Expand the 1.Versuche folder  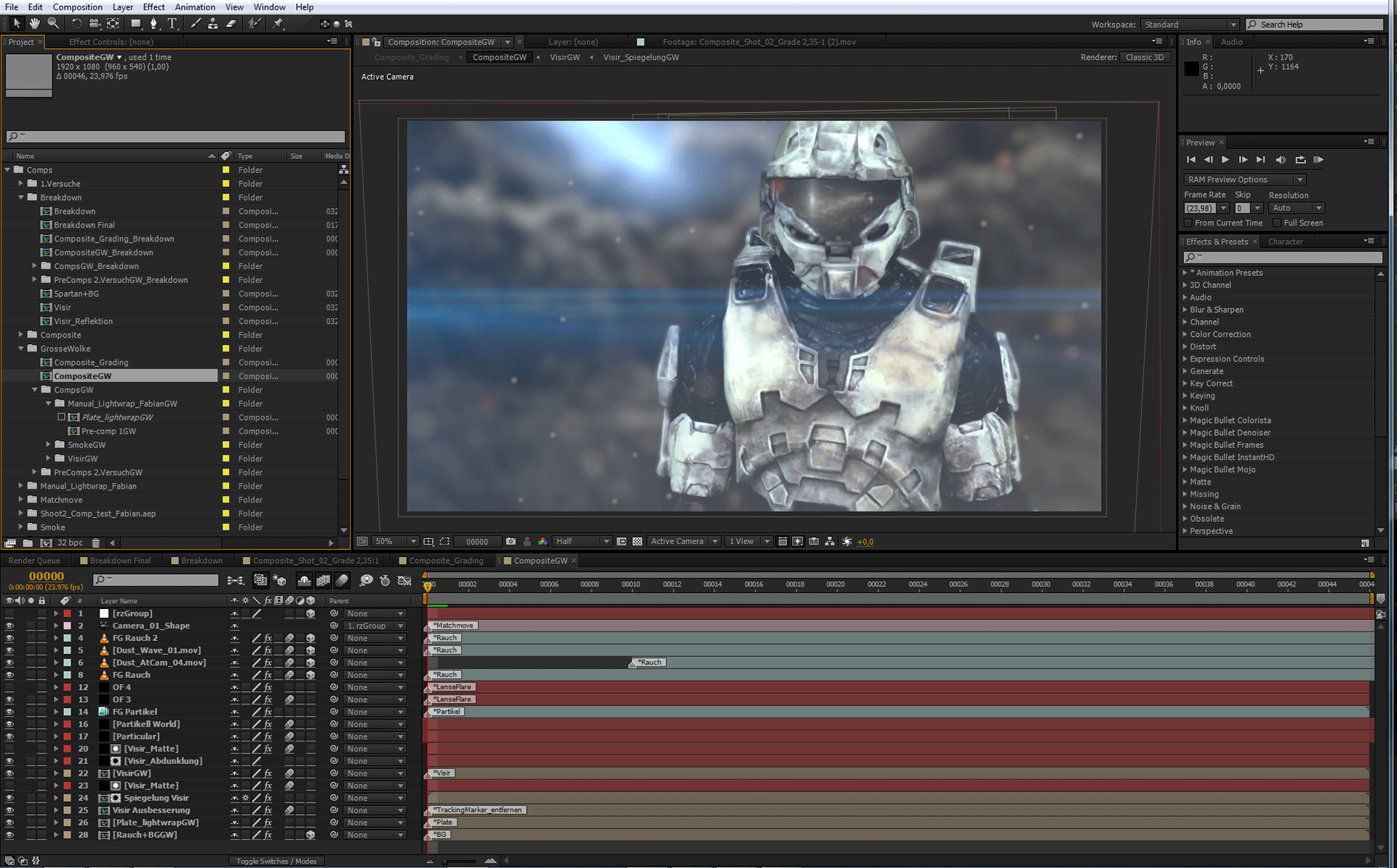(21, 183)
